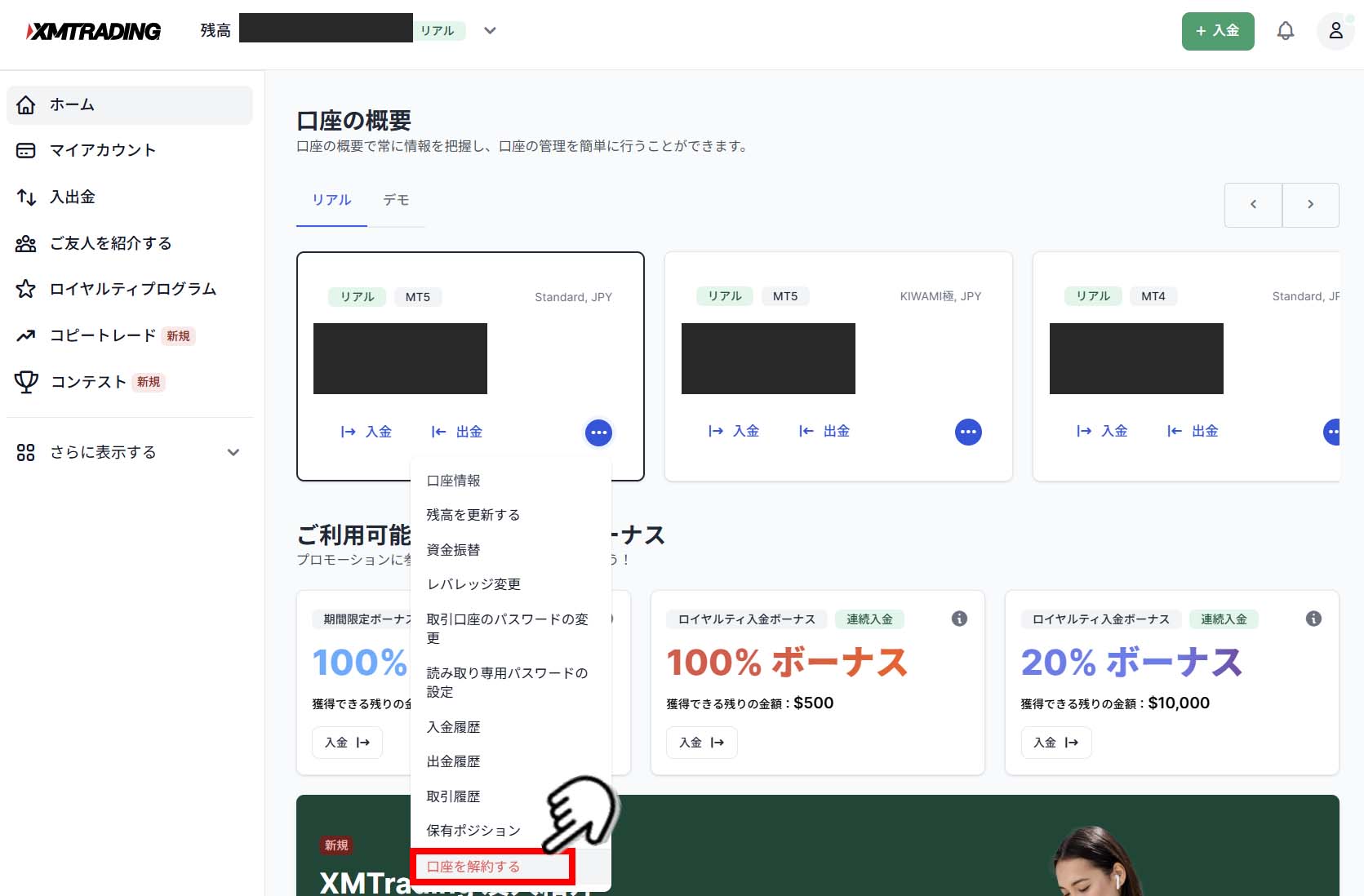Click the trophy icon beside コンテスト
This screenshot has width=1364, height=896.
26,382
